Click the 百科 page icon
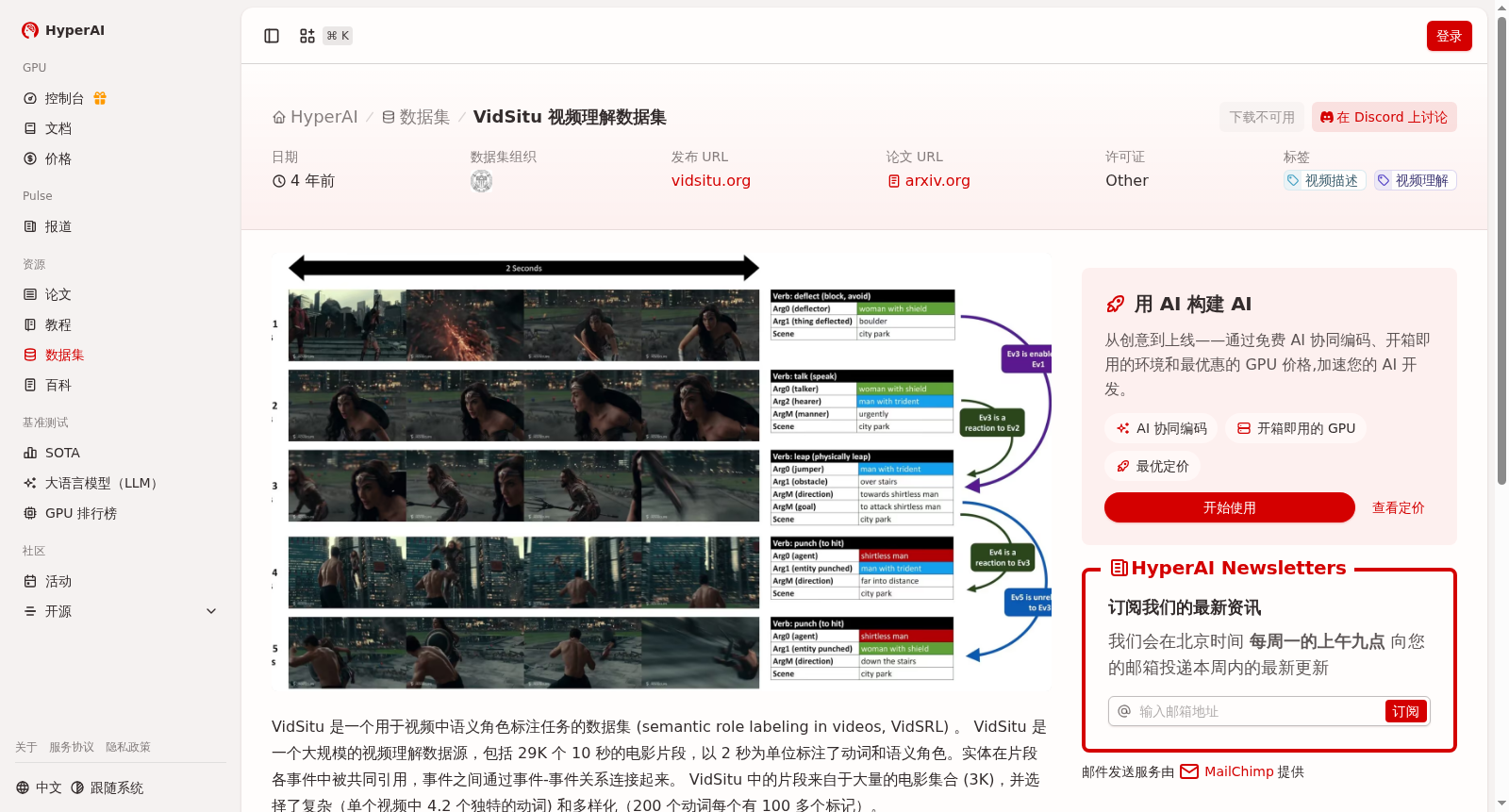This screenshot has height=812, width=1509. click(30, 385)
